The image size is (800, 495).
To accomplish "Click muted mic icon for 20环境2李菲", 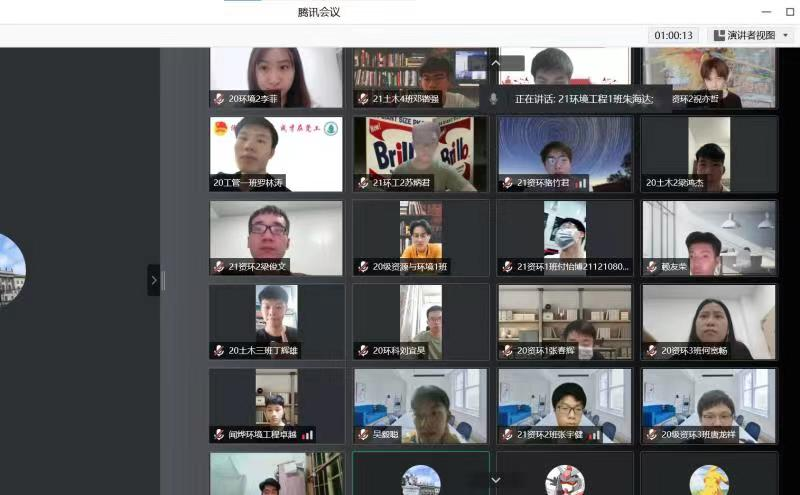I will tap(219, 99).
